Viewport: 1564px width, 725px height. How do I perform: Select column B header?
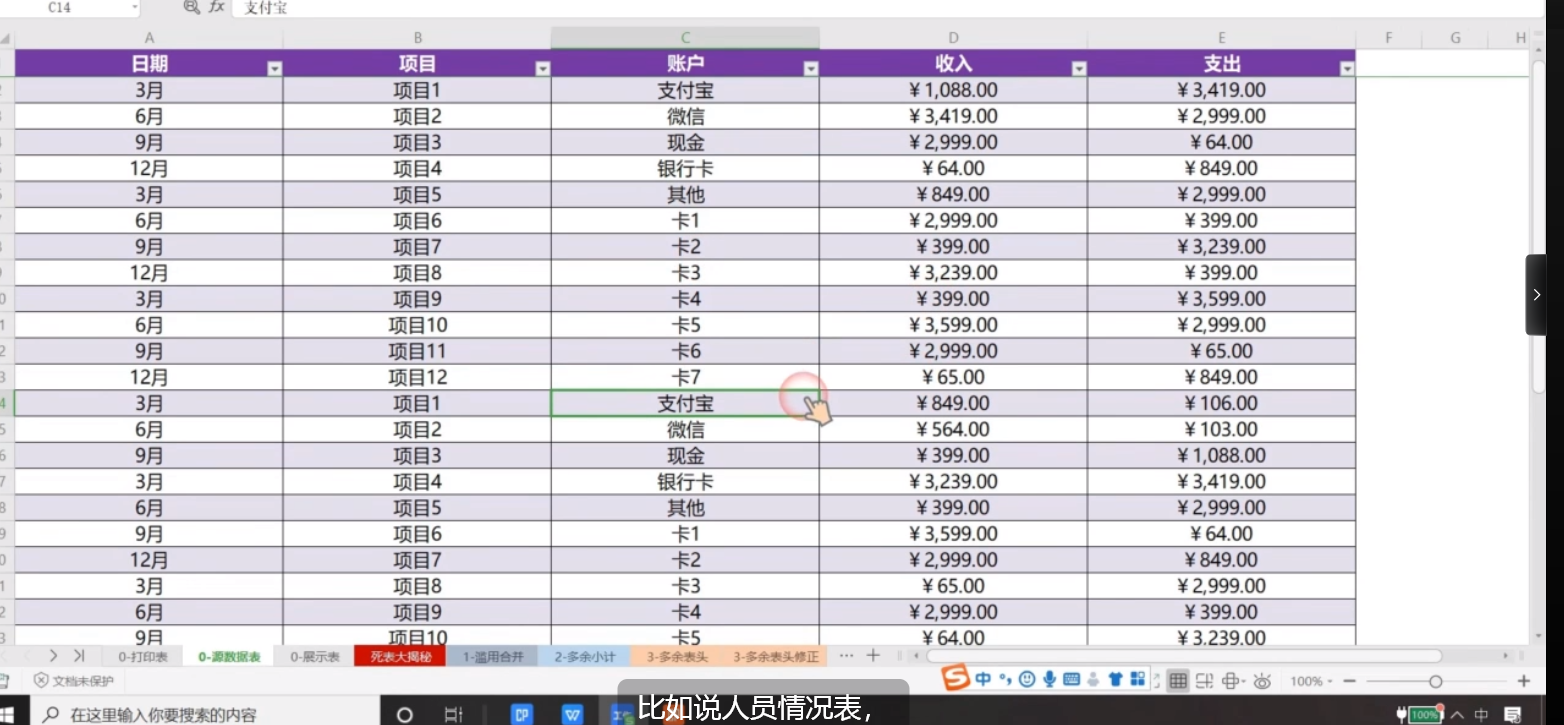point(417,38)
